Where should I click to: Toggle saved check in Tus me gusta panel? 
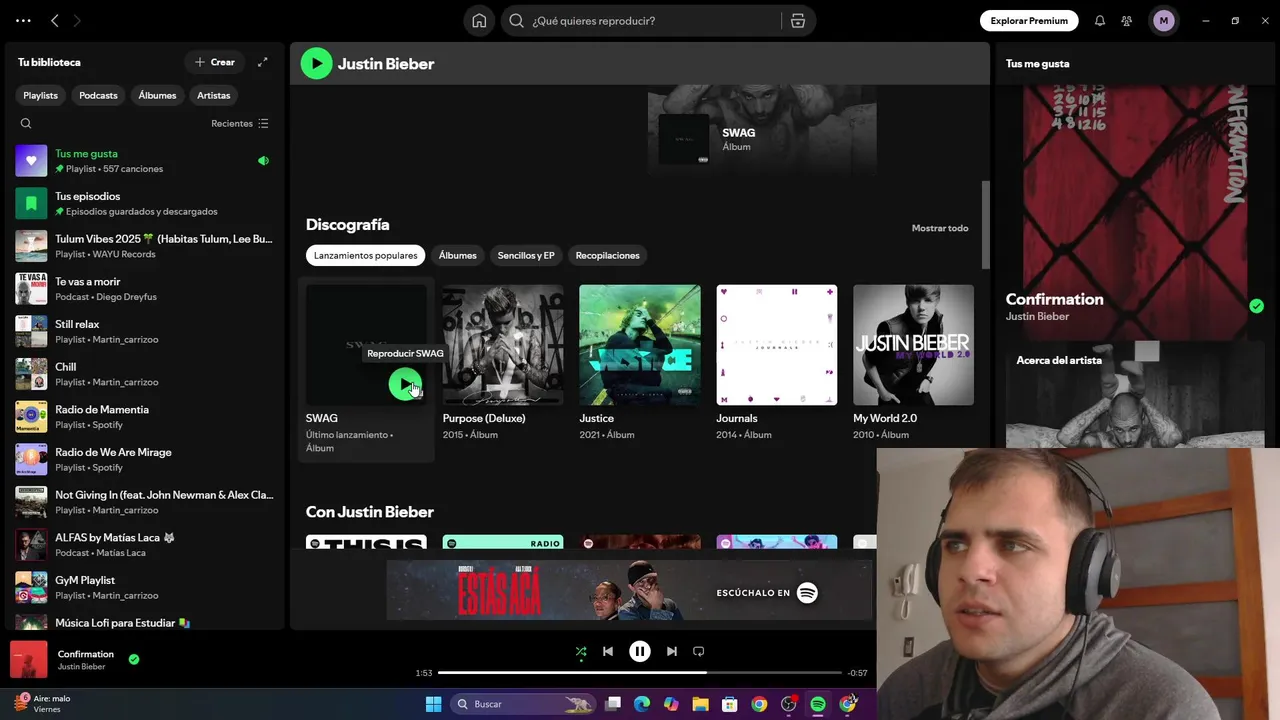point(1256,306)
